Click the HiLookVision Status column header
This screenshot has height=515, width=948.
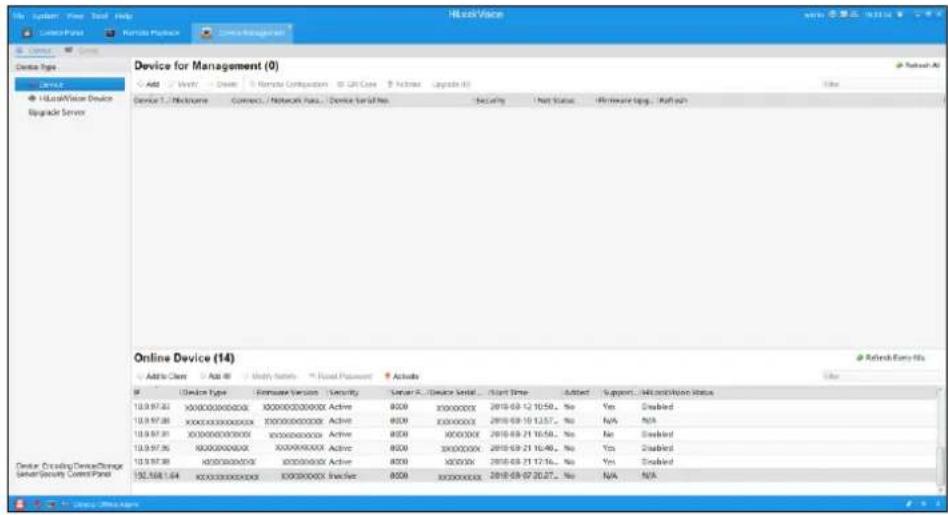pos(677,392)
